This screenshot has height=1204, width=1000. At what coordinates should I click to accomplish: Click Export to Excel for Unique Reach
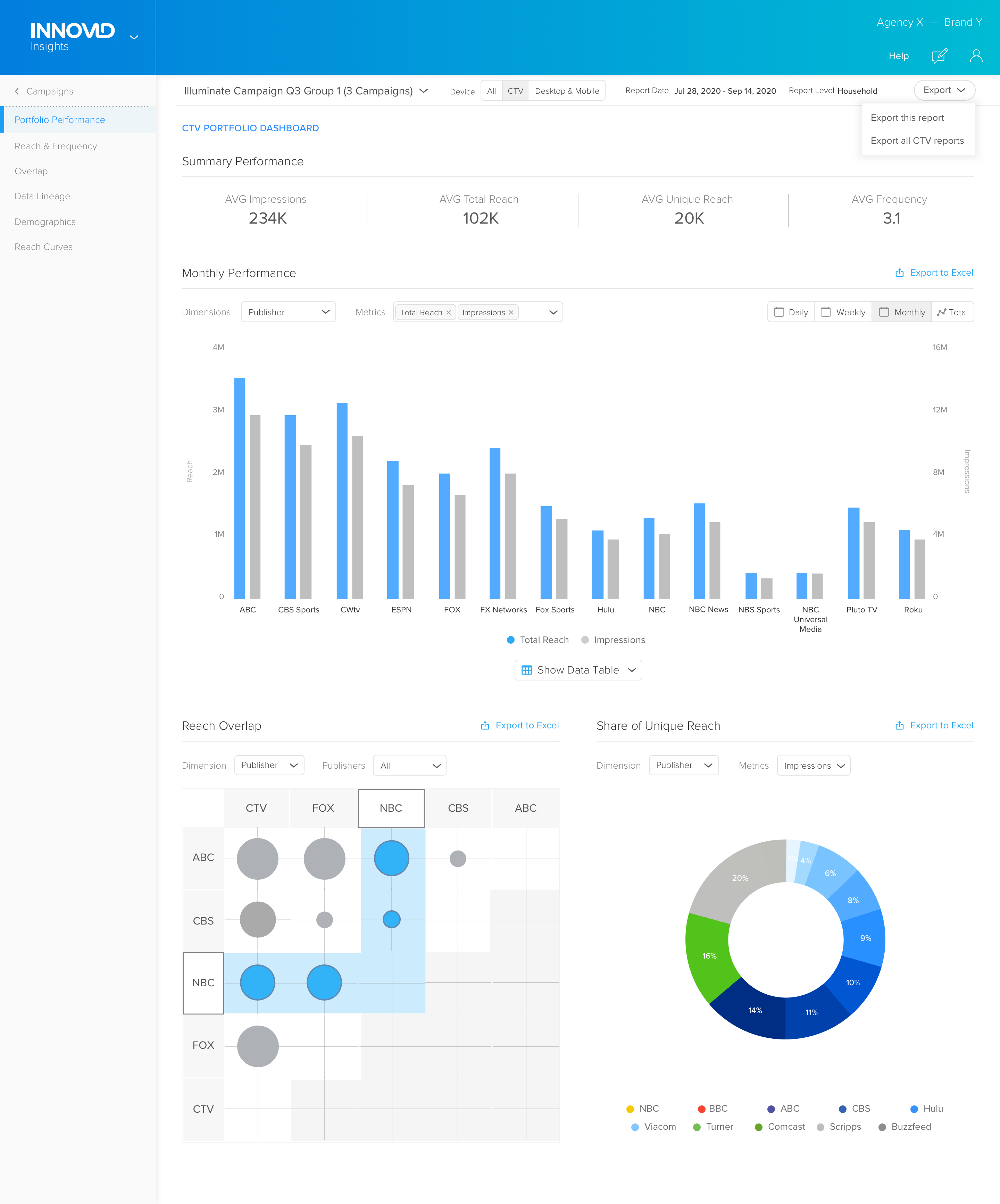pyautogui.click(x=942, y=725)
